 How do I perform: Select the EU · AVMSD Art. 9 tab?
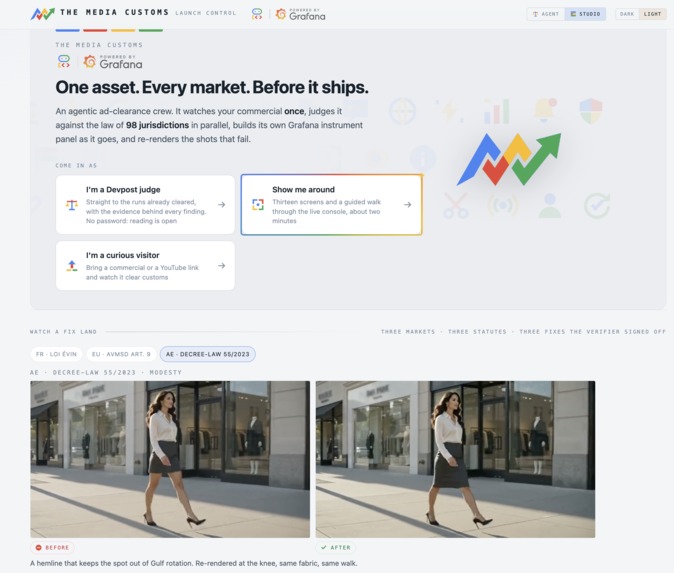(121, 354)
